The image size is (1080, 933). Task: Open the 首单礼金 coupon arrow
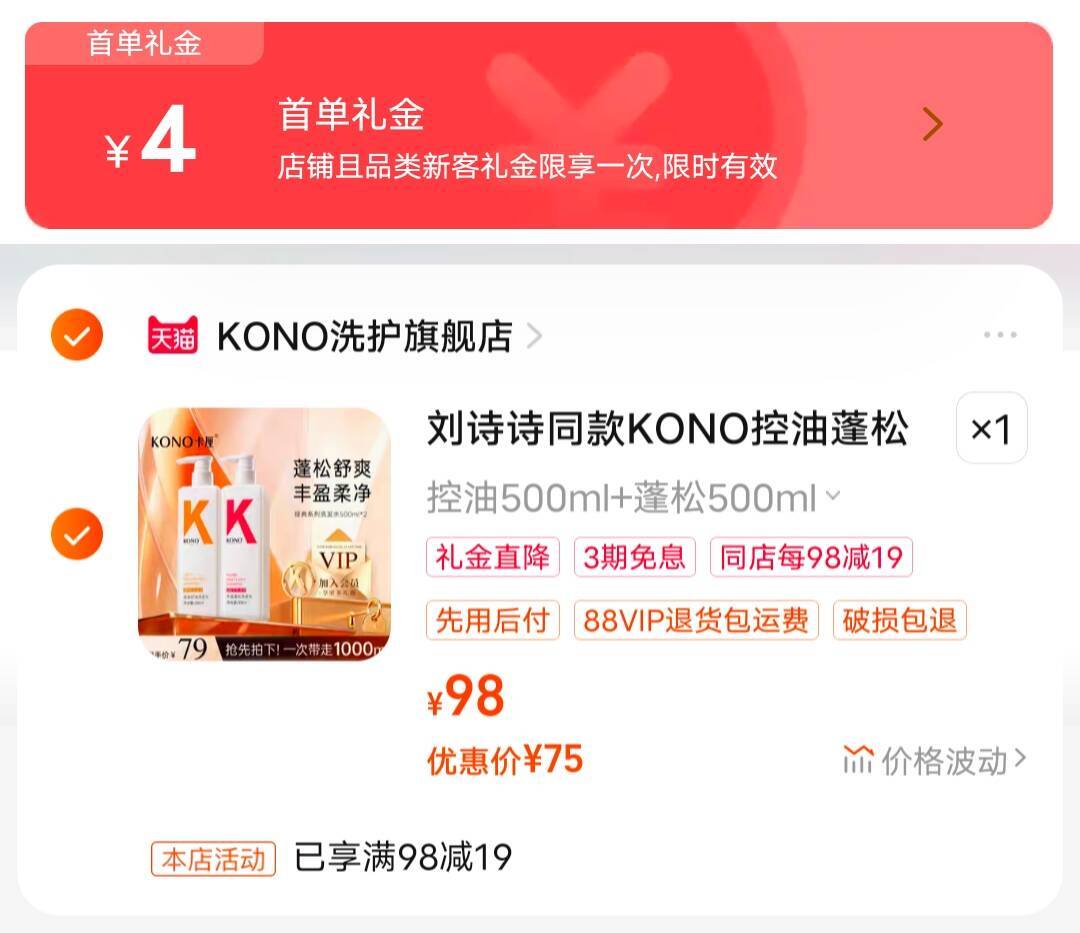tap(932, 125)
